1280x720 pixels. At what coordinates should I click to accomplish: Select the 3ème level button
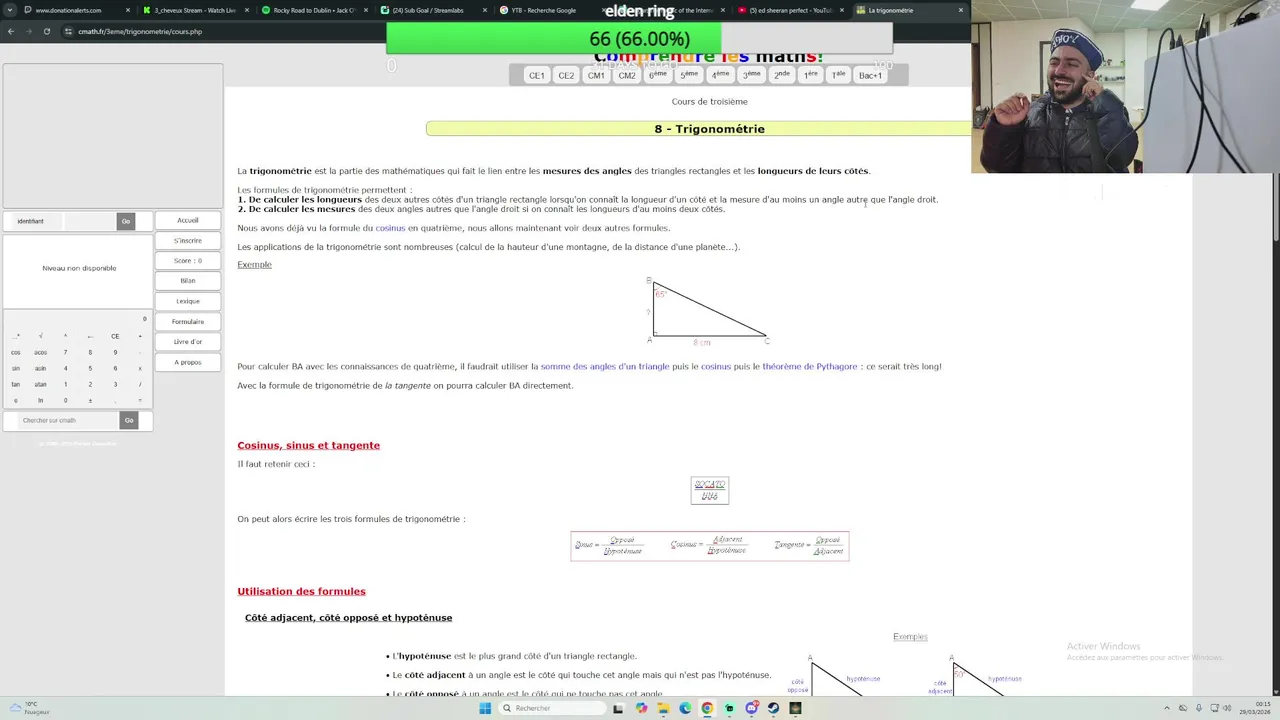pyautogui.click(x=751, y=75)
